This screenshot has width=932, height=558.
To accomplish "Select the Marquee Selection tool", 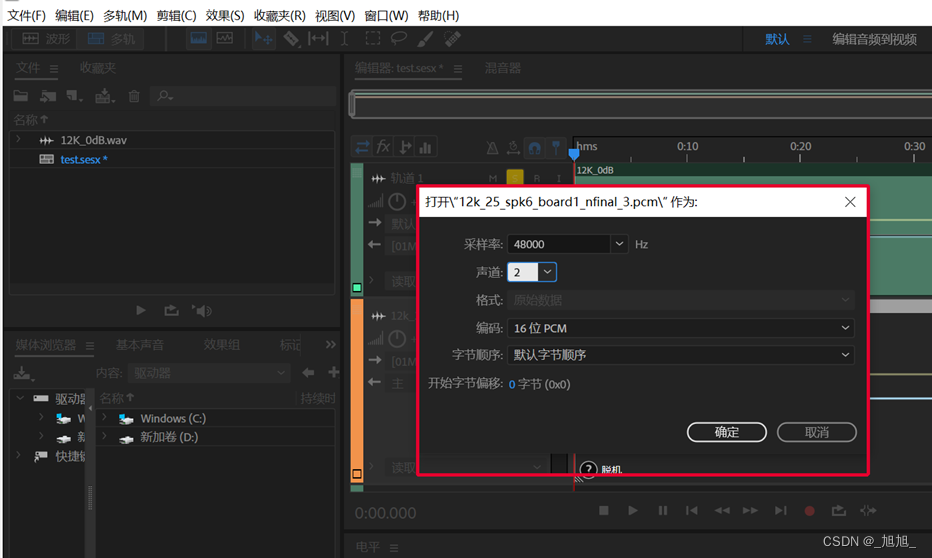I will click(373, 39).
